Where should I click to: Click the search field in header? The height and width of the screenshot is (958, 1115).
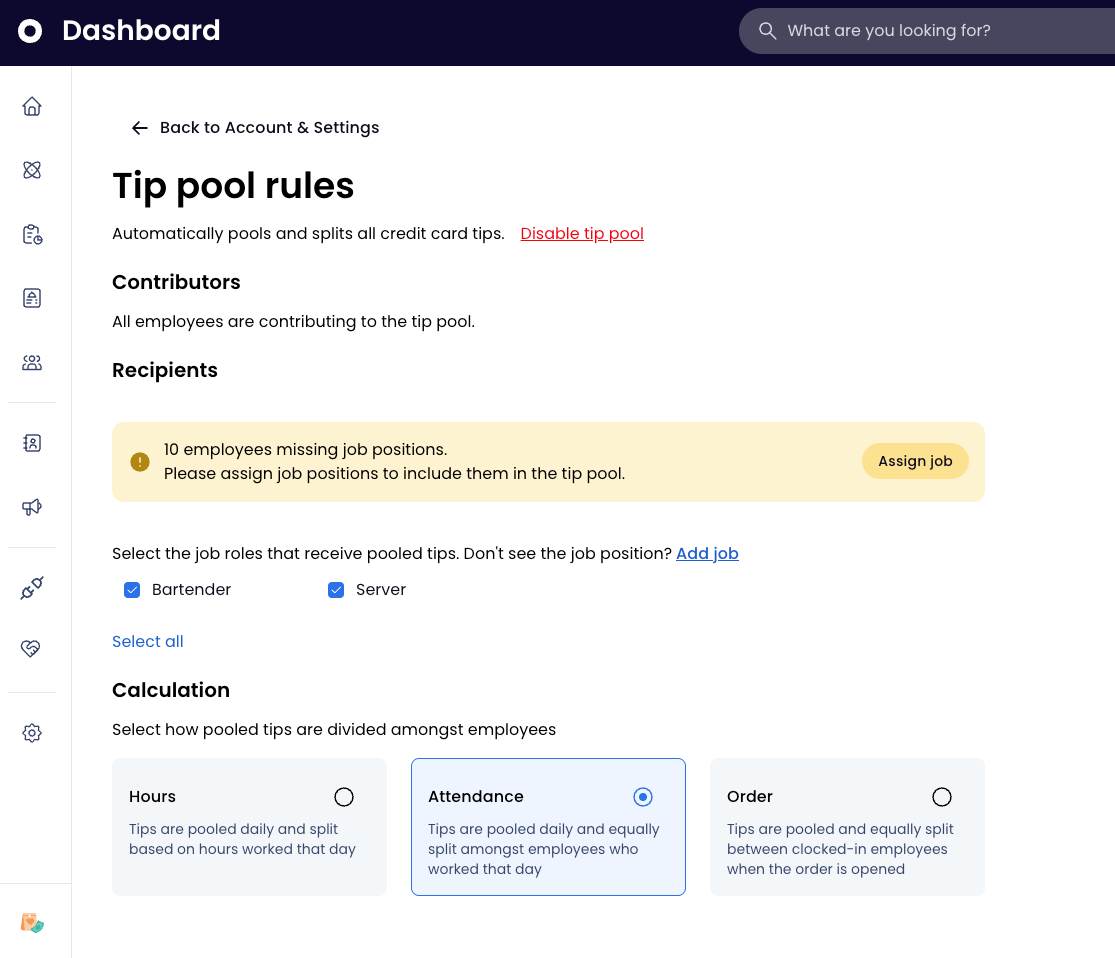coord(930,31)
